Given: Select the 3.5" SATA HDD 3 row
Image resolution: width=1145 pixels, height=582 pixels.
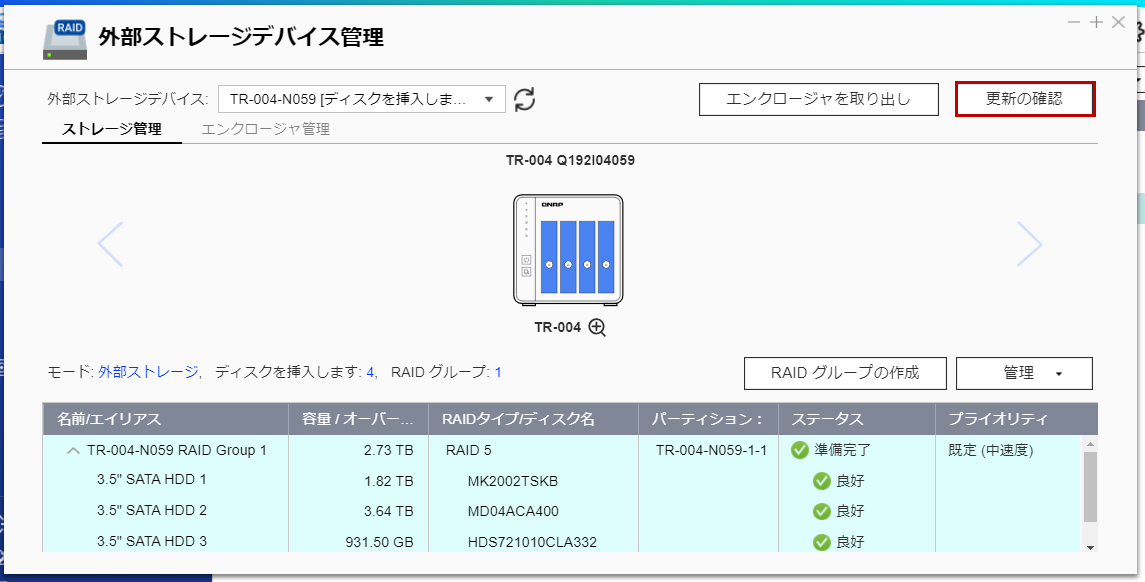Looking at the screenshot, I should pyautogui.click(x=562, y=542).
